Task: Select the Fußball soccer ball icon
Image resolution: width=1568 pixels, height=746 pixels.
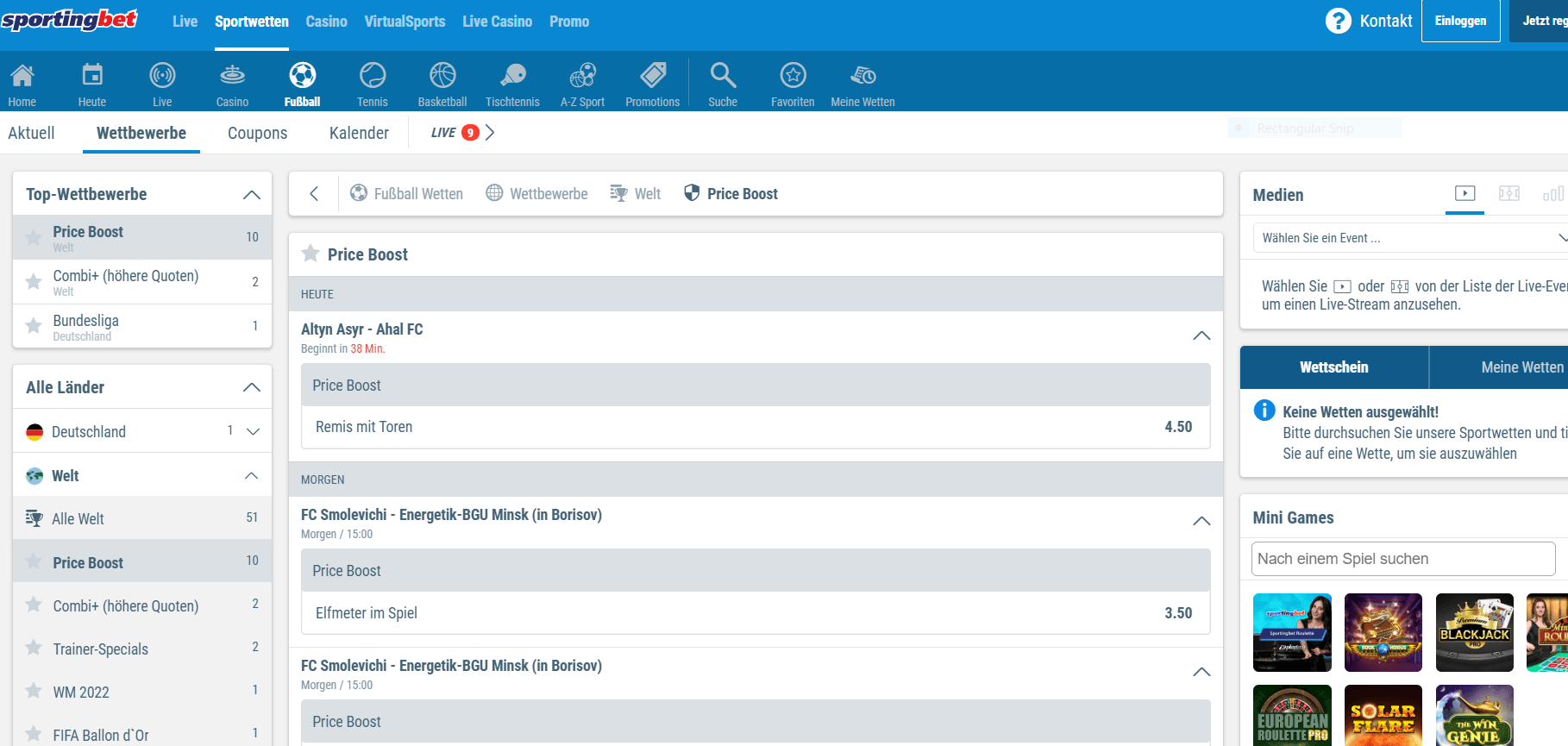Action: 303,76
